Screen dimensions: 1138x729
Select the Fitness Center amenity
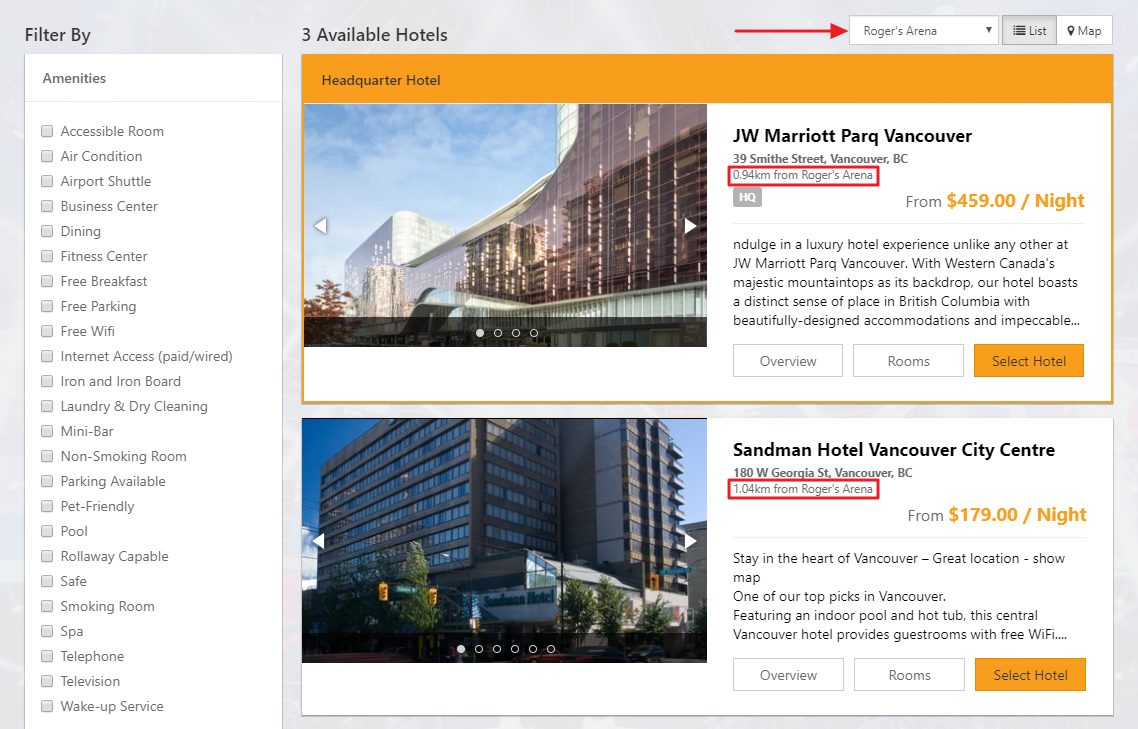coord(47,256)
